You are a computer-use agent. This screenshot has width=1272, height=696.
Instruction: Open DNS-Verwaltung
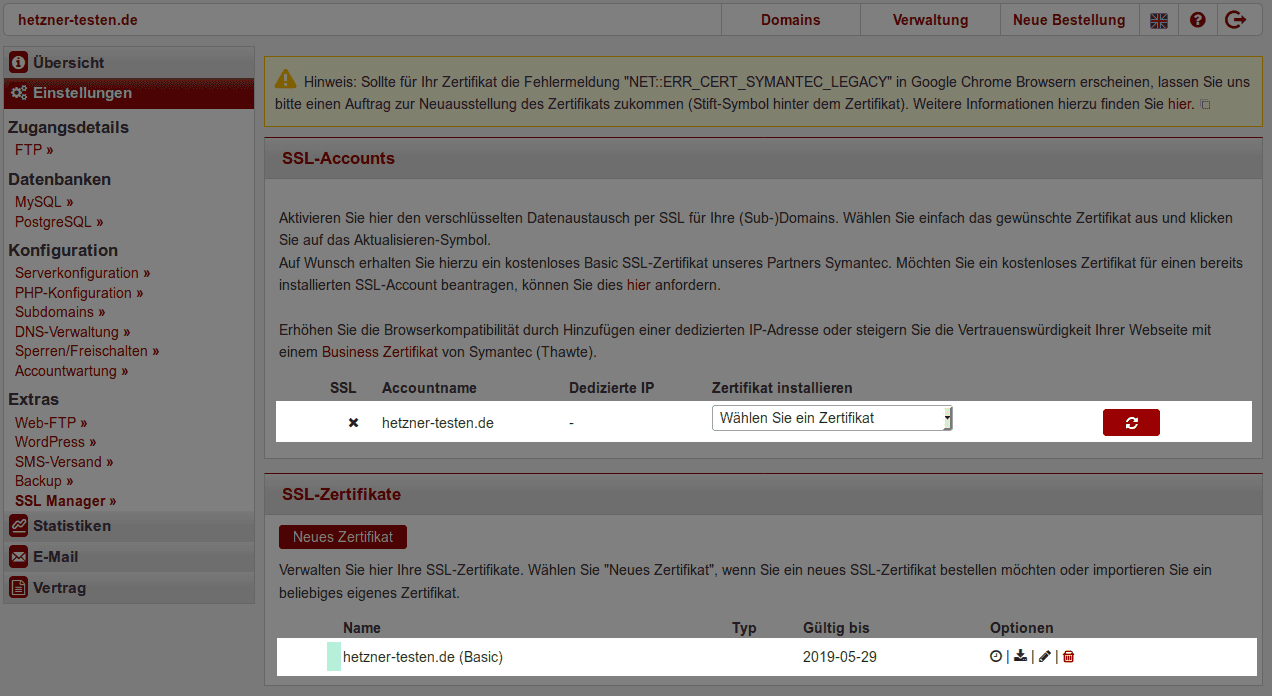click(x=73, y=332)
